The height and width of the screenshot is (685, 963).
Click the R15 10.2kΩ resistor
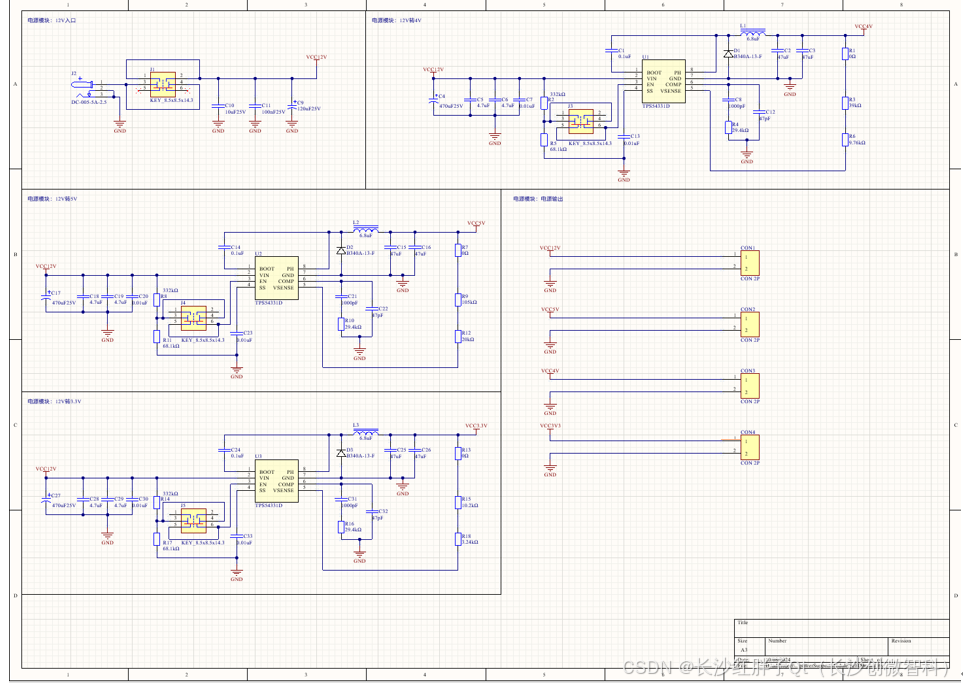click(x=458, y=500)
